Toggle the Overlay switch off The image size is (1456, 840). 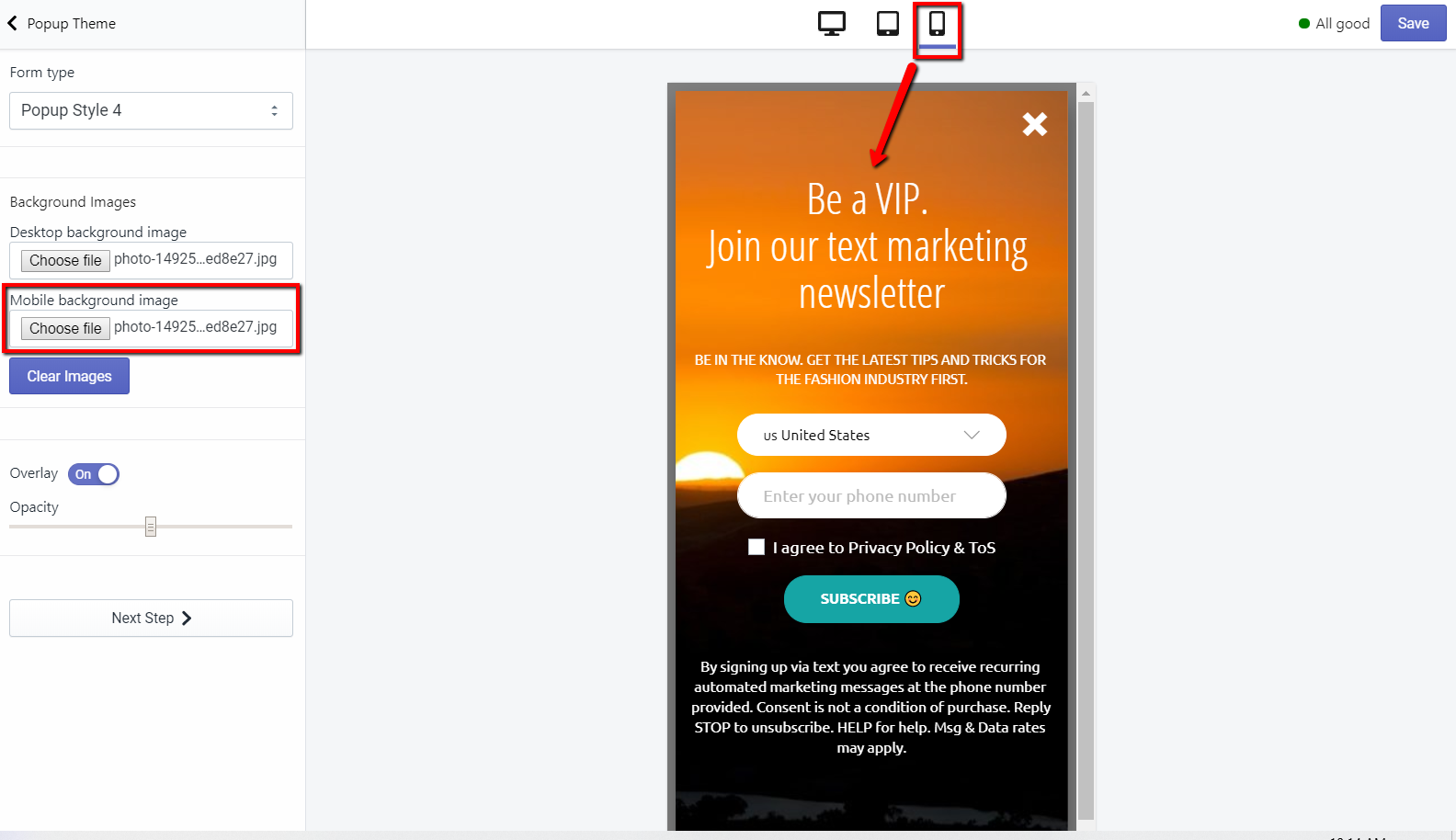(x=94, y=474)
